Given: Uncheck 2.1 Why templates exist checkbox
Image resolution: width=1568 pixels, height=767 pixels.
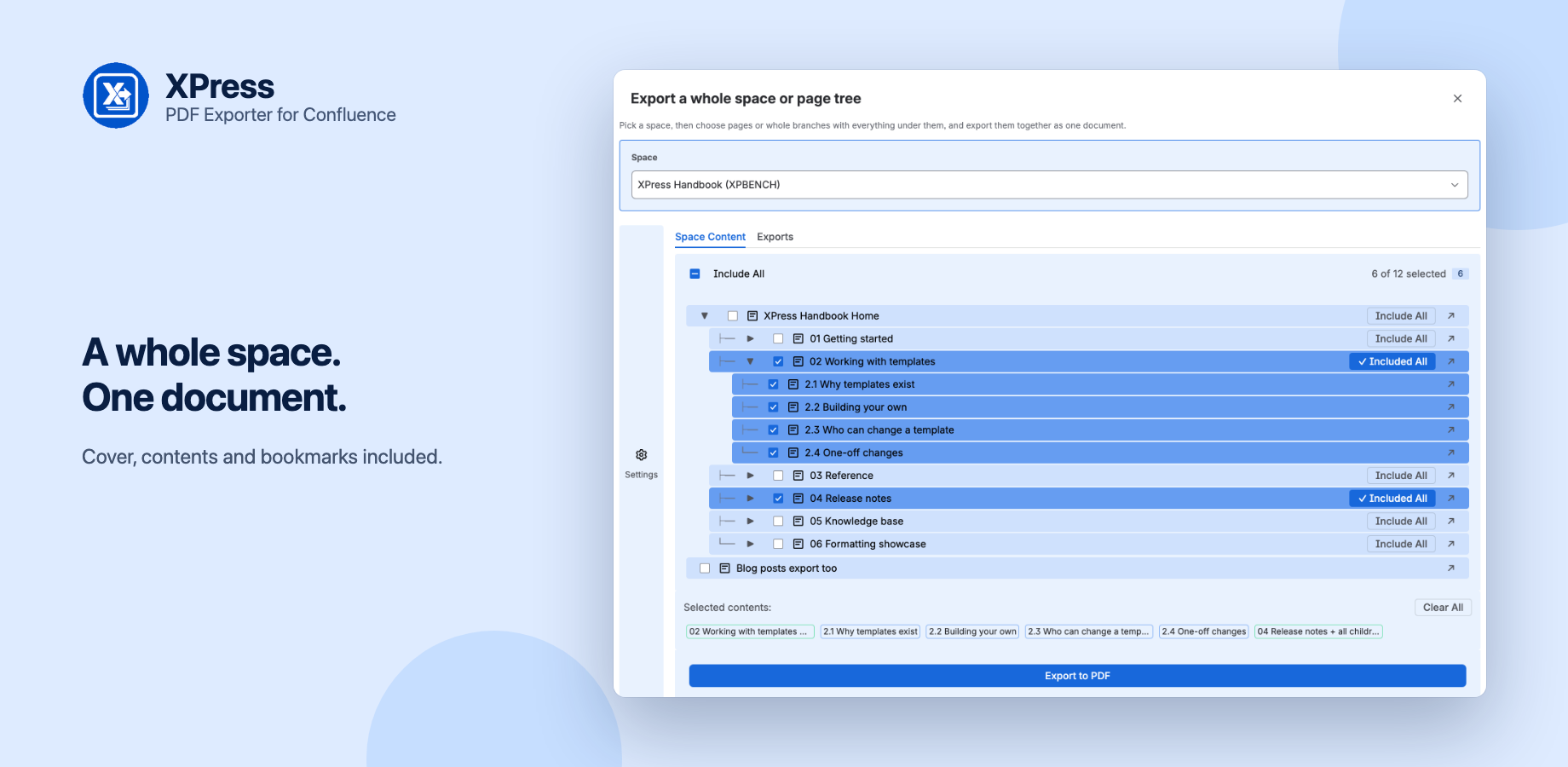Looking at the screenshot, I should pyautogui.click(x=774, y=384).
